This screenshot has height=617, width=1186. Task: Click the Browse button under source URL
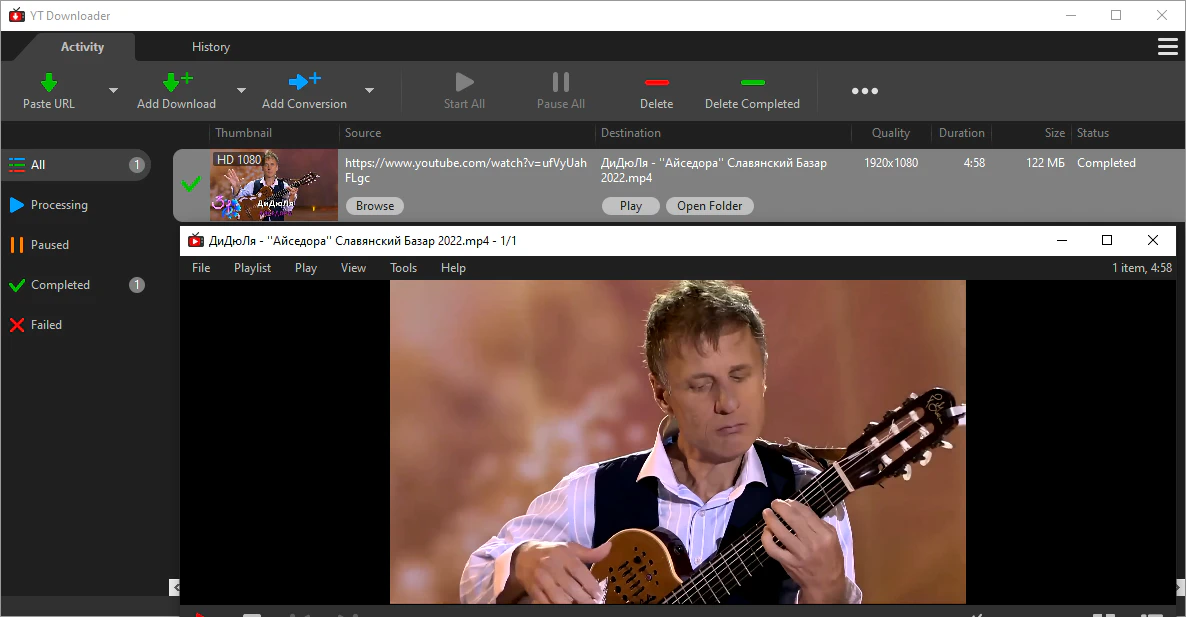tap(375, 206)
